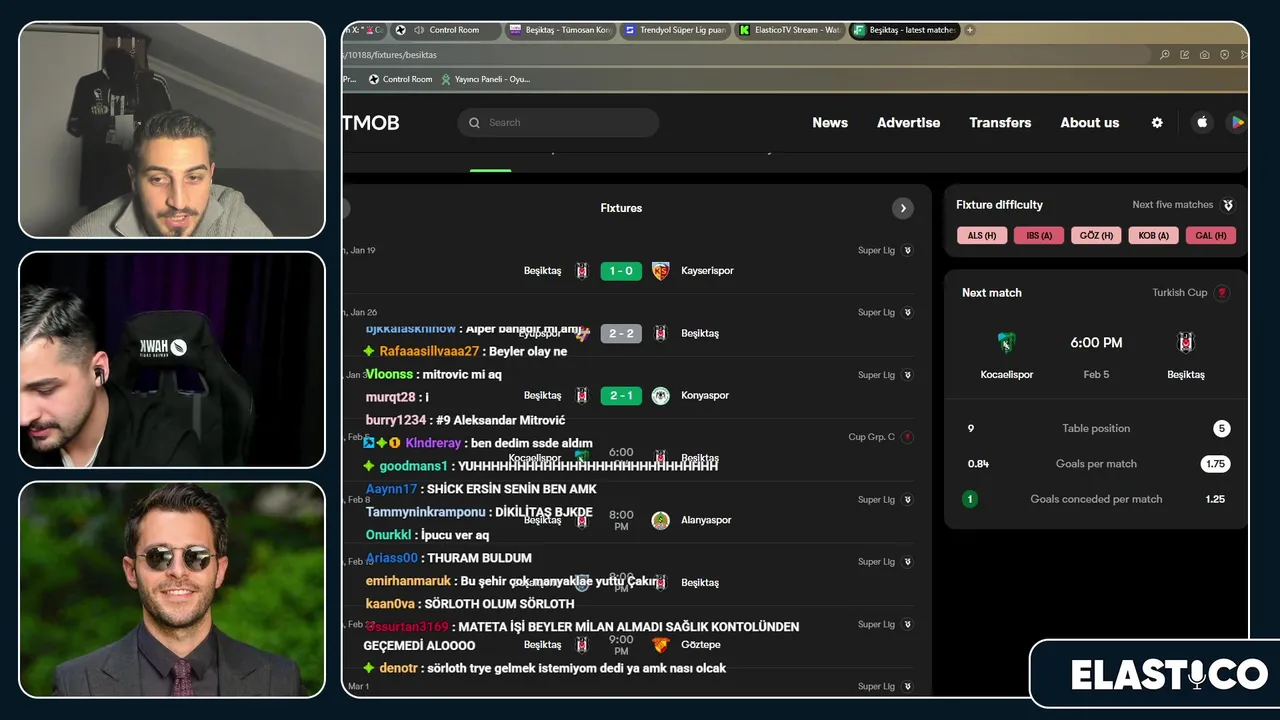This screenshot has width=1280, height=720.
Task: Click the 6:00 PM kickoff time
Action: [x=1096, y=343]
